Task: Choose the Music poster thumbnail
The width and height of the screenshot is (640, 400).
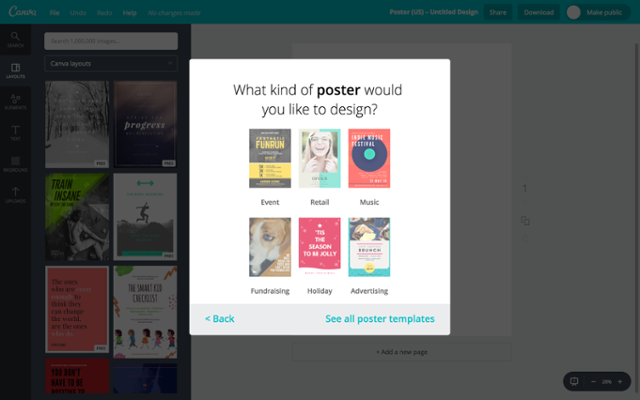Action: click(x=369, y=158)
